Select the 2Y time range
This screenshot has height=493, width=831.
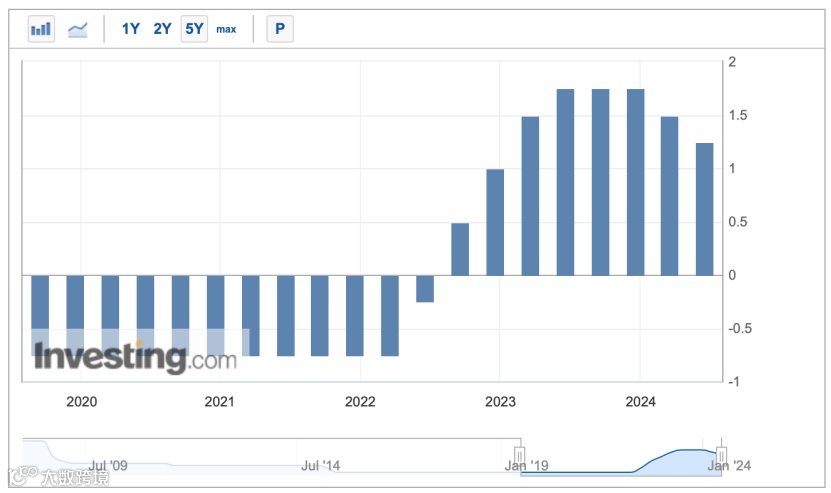pos(162,29)
